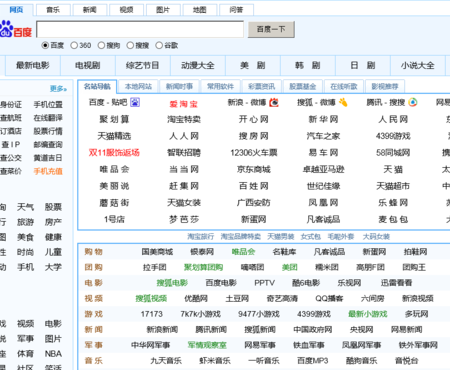Open 最新电影 in the navigation bar
Screen dimensions: 450x370
coord(33,65)
